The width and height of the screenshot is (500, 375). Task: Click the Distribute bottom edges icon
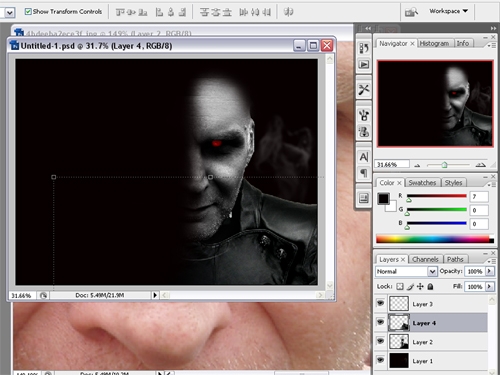tap(227, 12)
